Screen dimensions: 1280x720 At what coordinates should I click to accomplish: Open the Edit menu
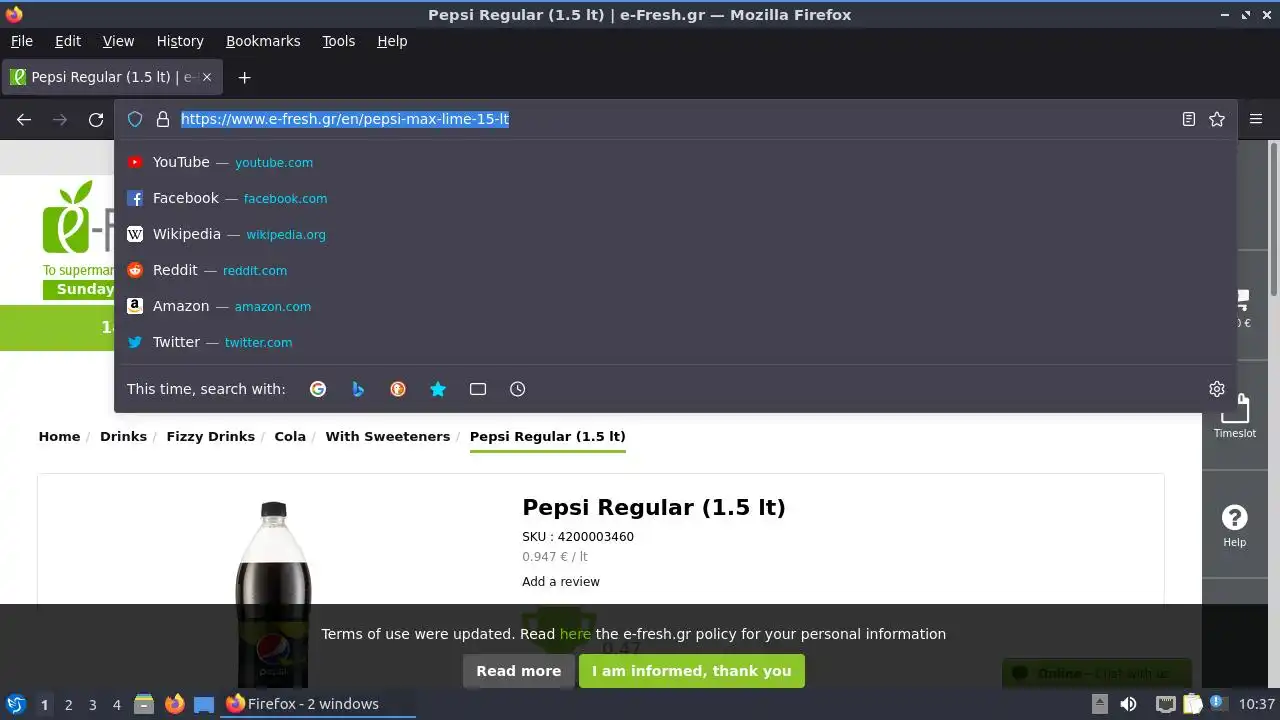(x=68, y=41)
